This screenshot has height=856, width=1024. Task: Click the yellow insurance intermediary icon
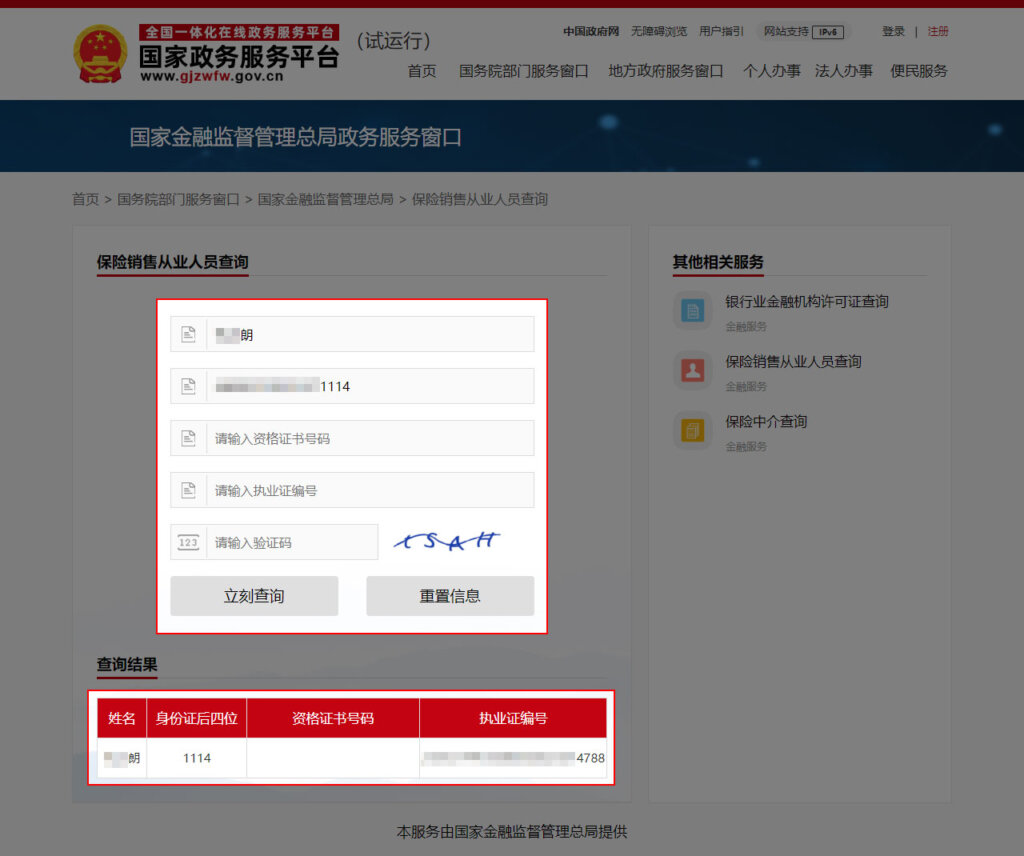(692, 431)
